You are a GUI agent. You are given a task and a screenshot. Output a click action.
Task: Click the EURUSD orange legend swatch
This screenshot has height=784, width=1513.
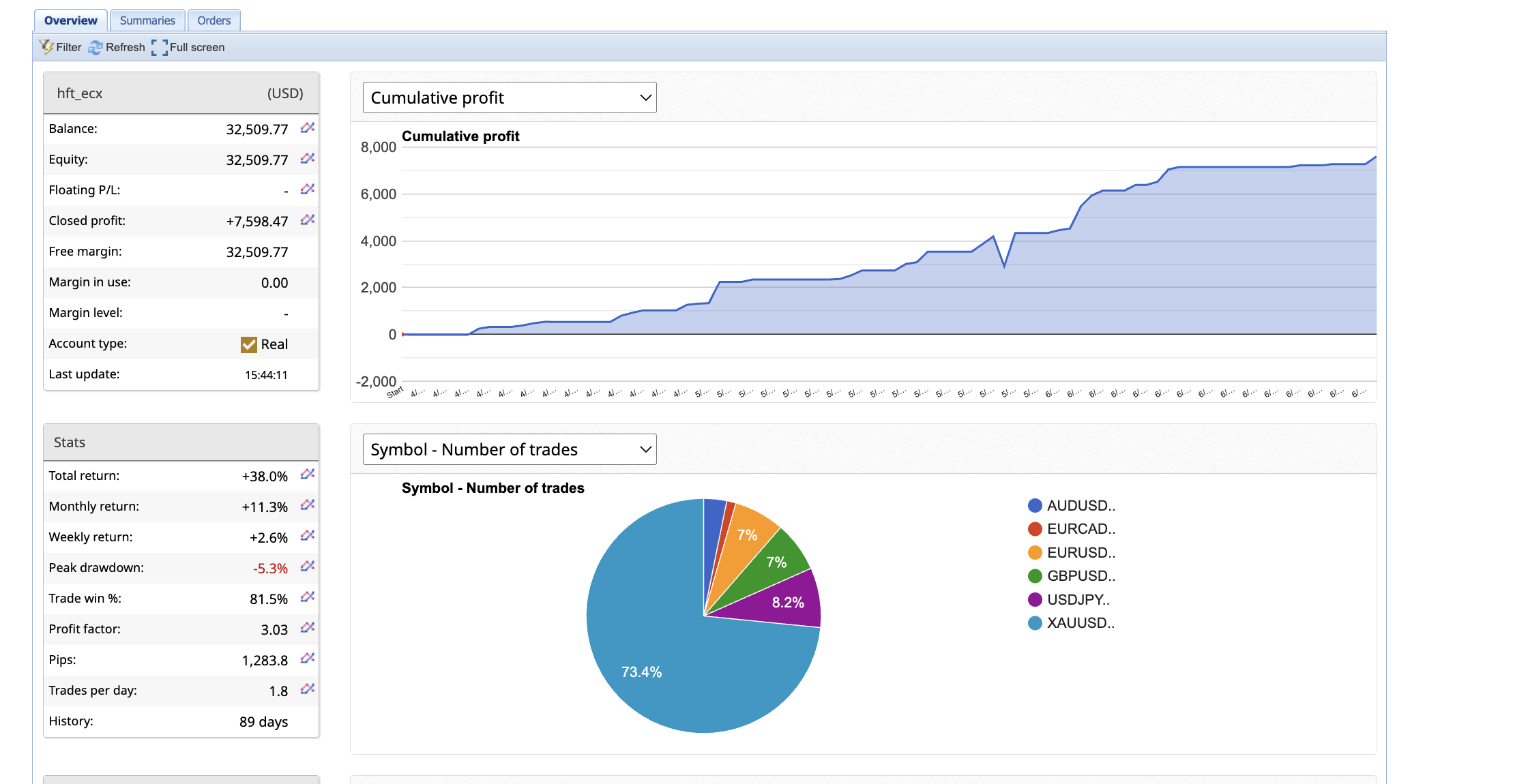pos(1035,553)
